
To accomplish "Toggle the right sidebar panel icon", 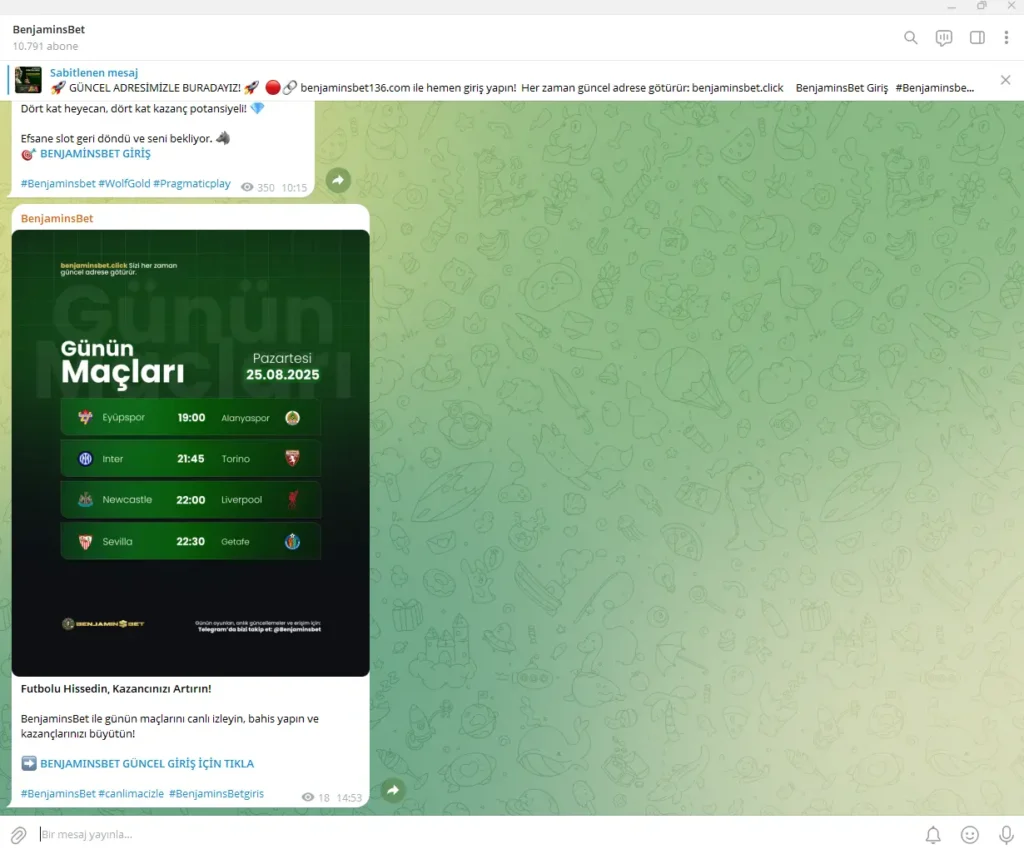I will click(977, 38).
